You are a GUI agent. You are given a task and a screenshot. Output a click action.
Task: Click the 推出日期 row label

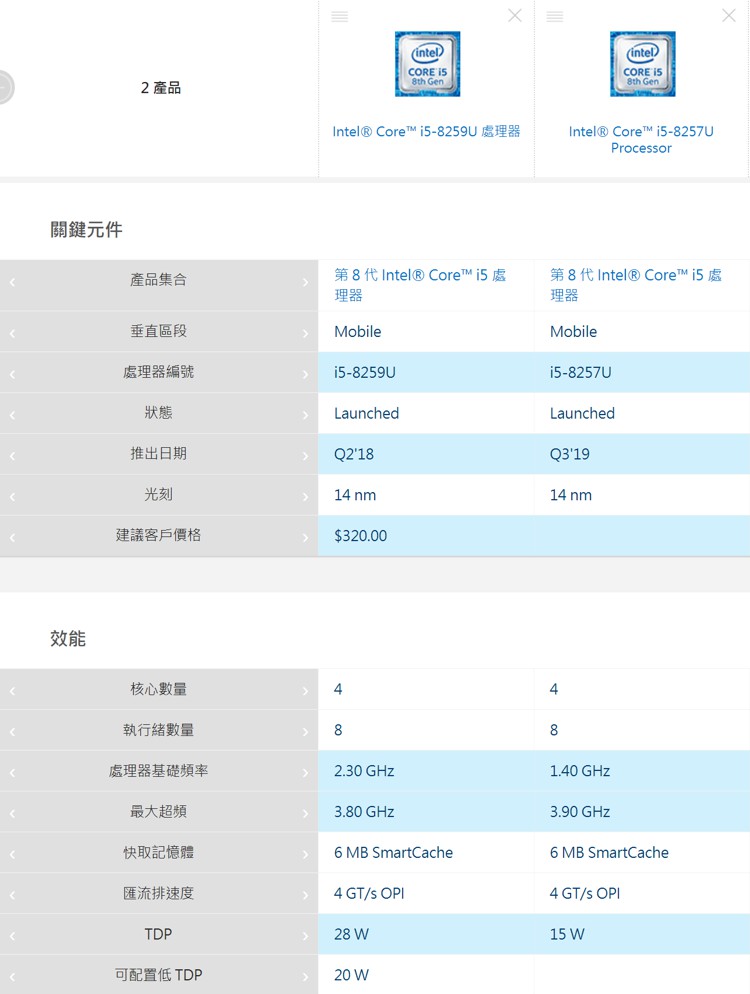[x=158, y=453]
